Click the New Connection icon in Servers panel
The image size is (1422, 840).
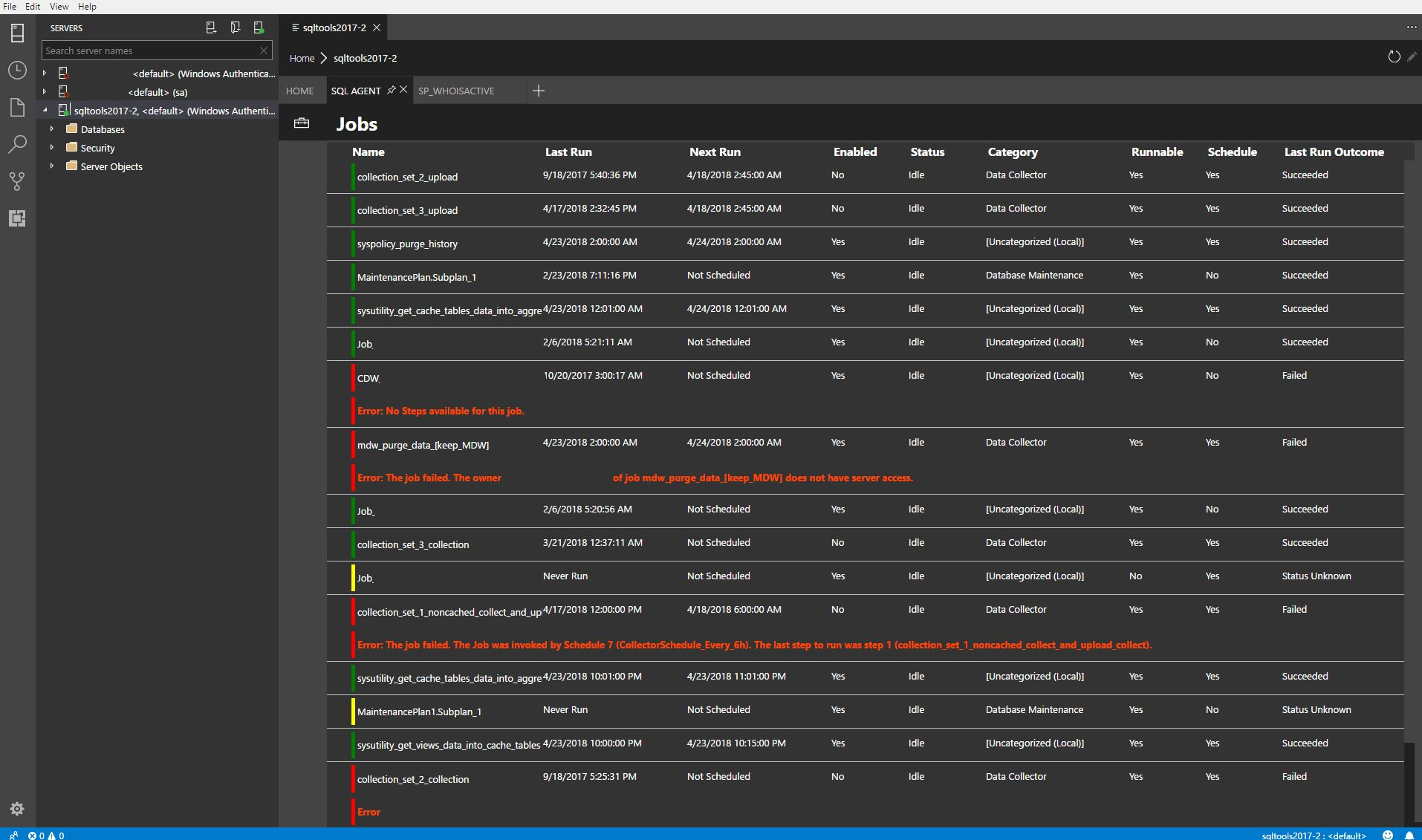[211, 27]
